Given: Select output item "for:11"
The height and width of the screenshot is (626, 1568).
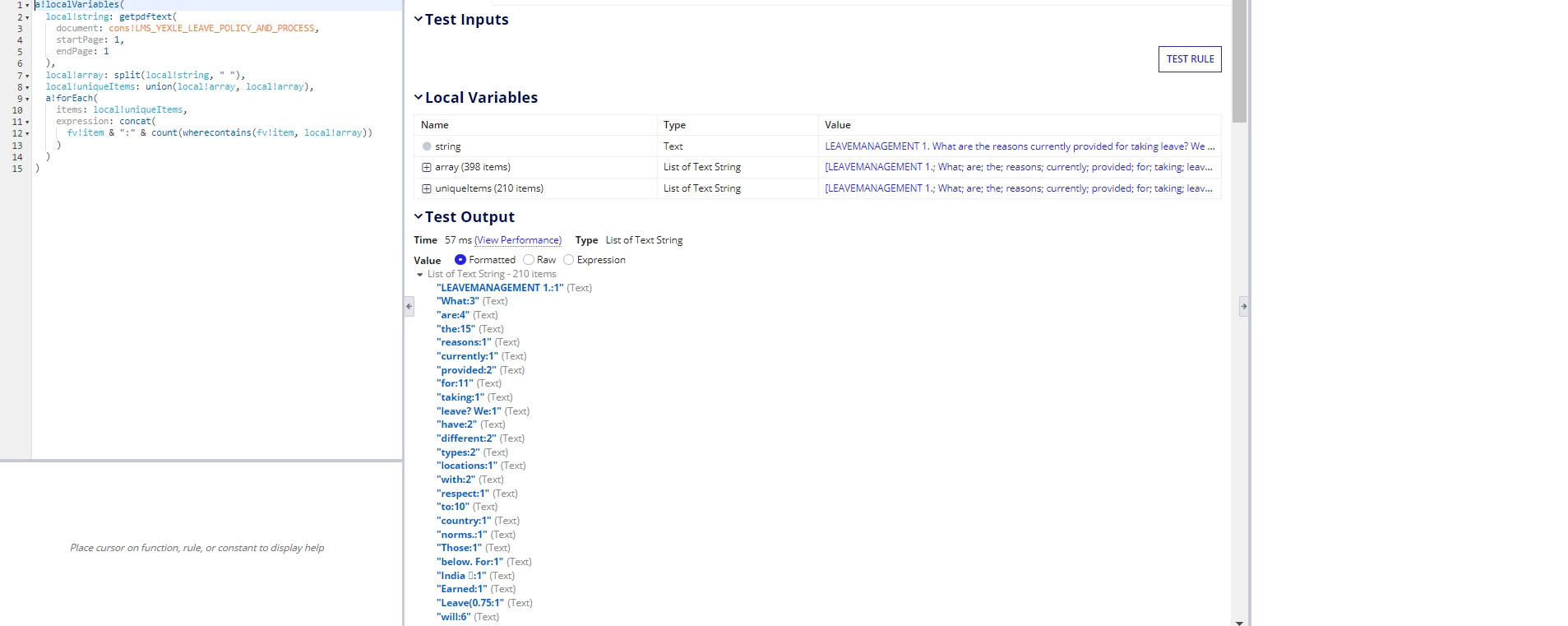Looking at the screenshot, I should click(x=455, y=383).
